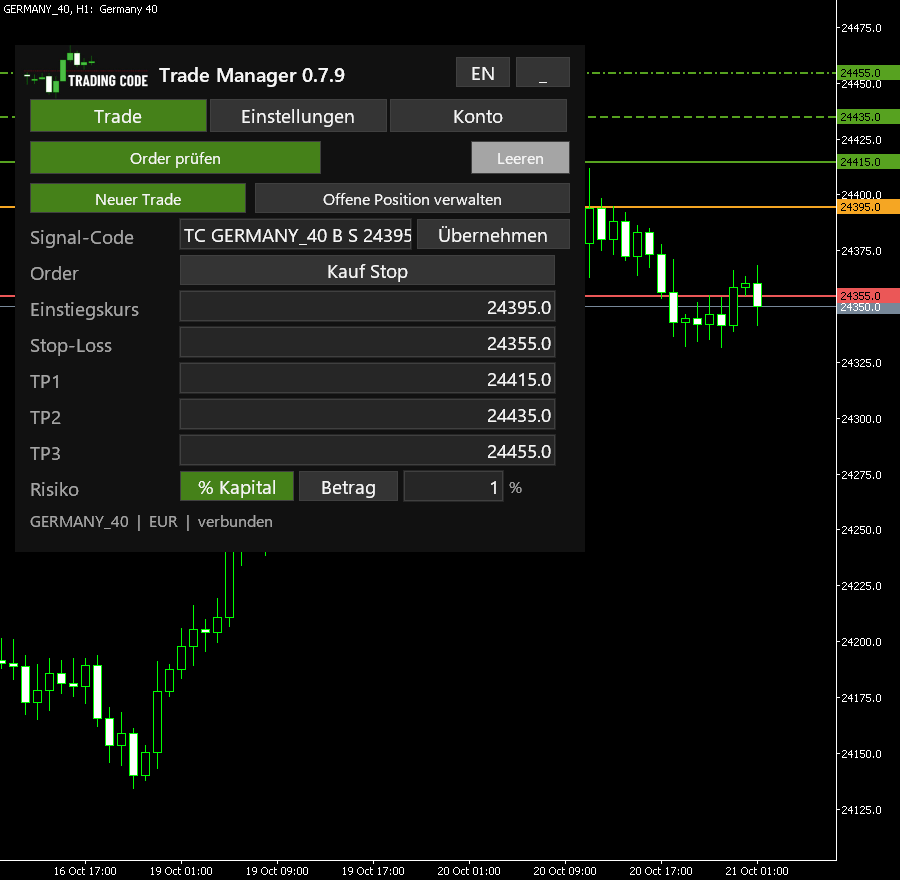Edit the Einstiegskurs value 24395.0
This screenshot has width=900, height=880.
[x=367, y=307]
